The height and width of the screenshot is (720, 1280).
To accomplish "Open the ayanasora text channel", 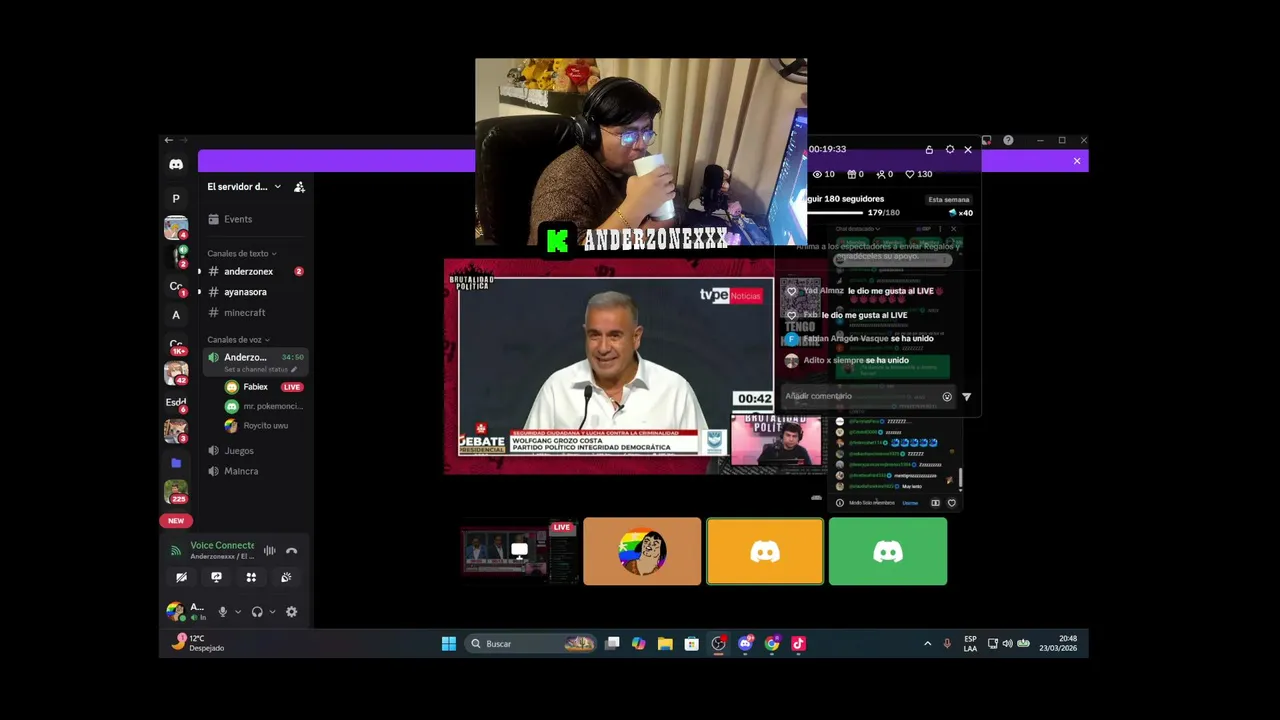I will [255, 292].
